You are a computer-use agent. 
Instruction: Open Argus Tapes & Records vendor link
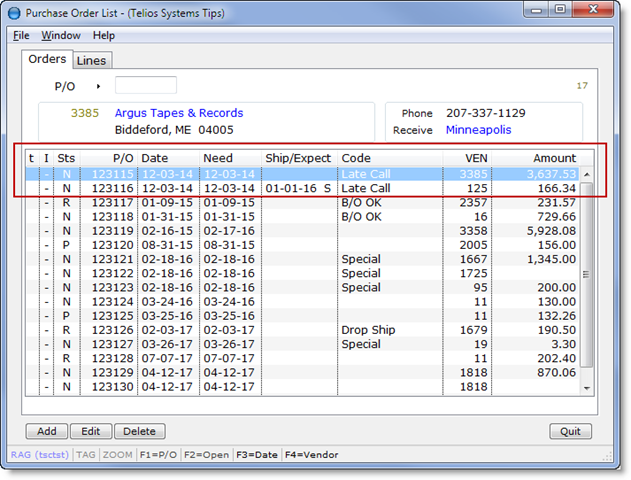178,113
